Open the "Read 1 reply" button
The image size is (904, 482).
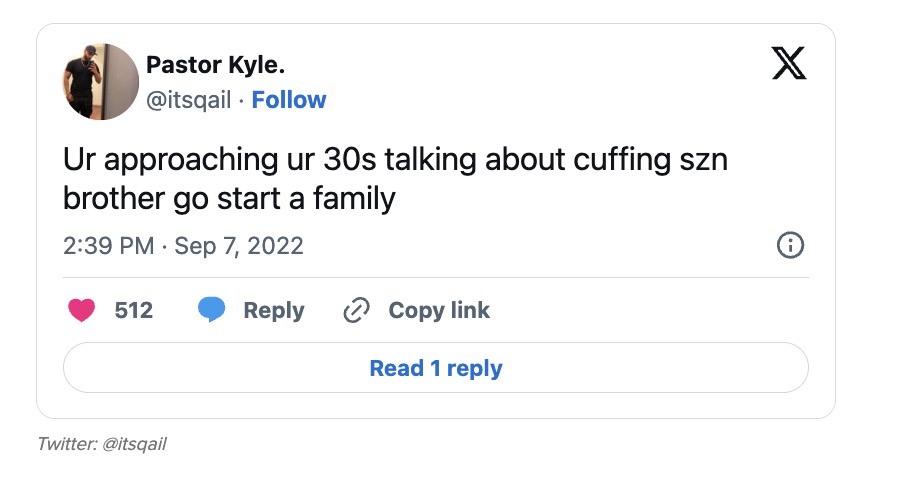[436, 368]
